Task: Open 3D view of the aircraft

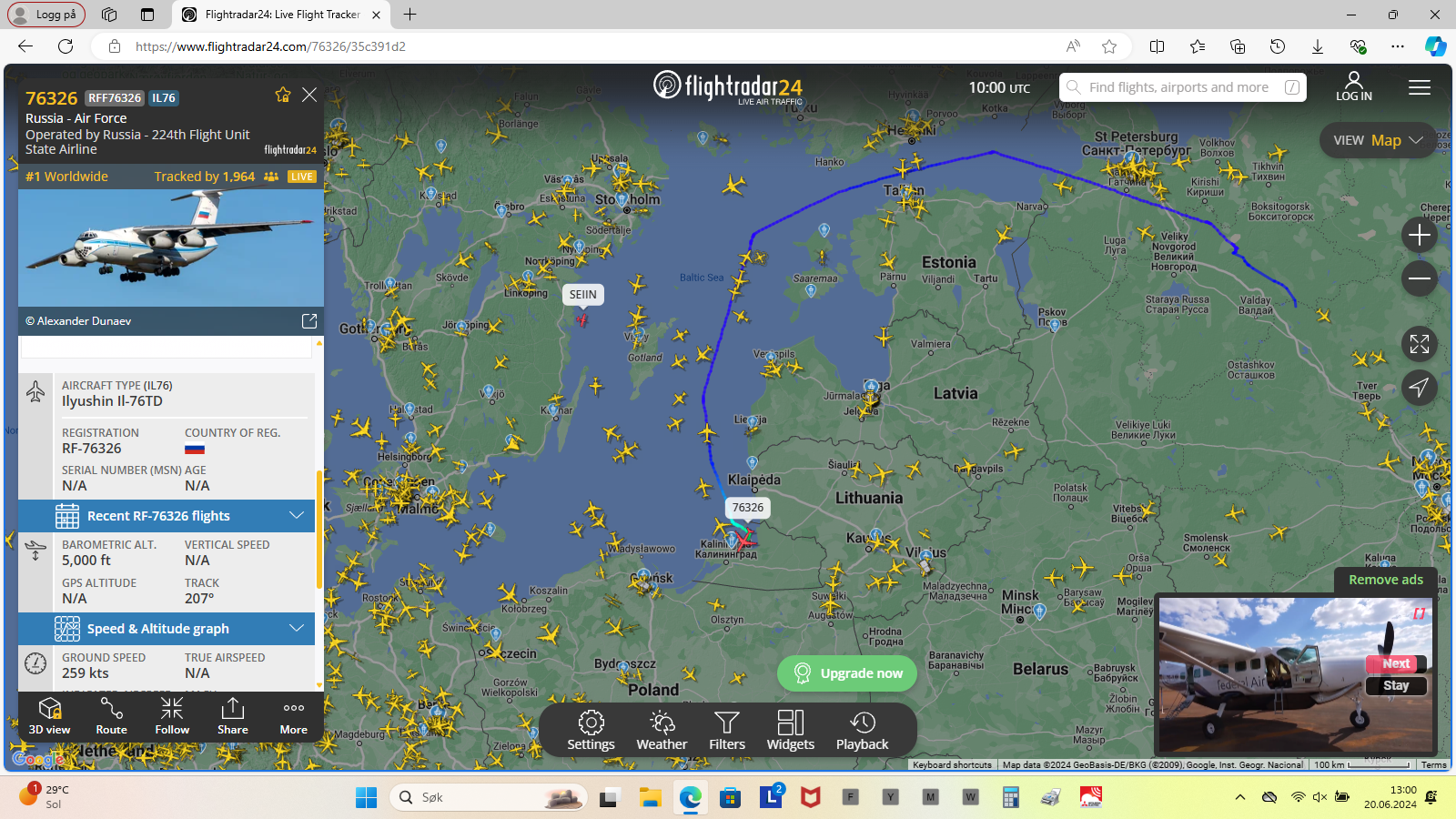Action: click(49, 716)
